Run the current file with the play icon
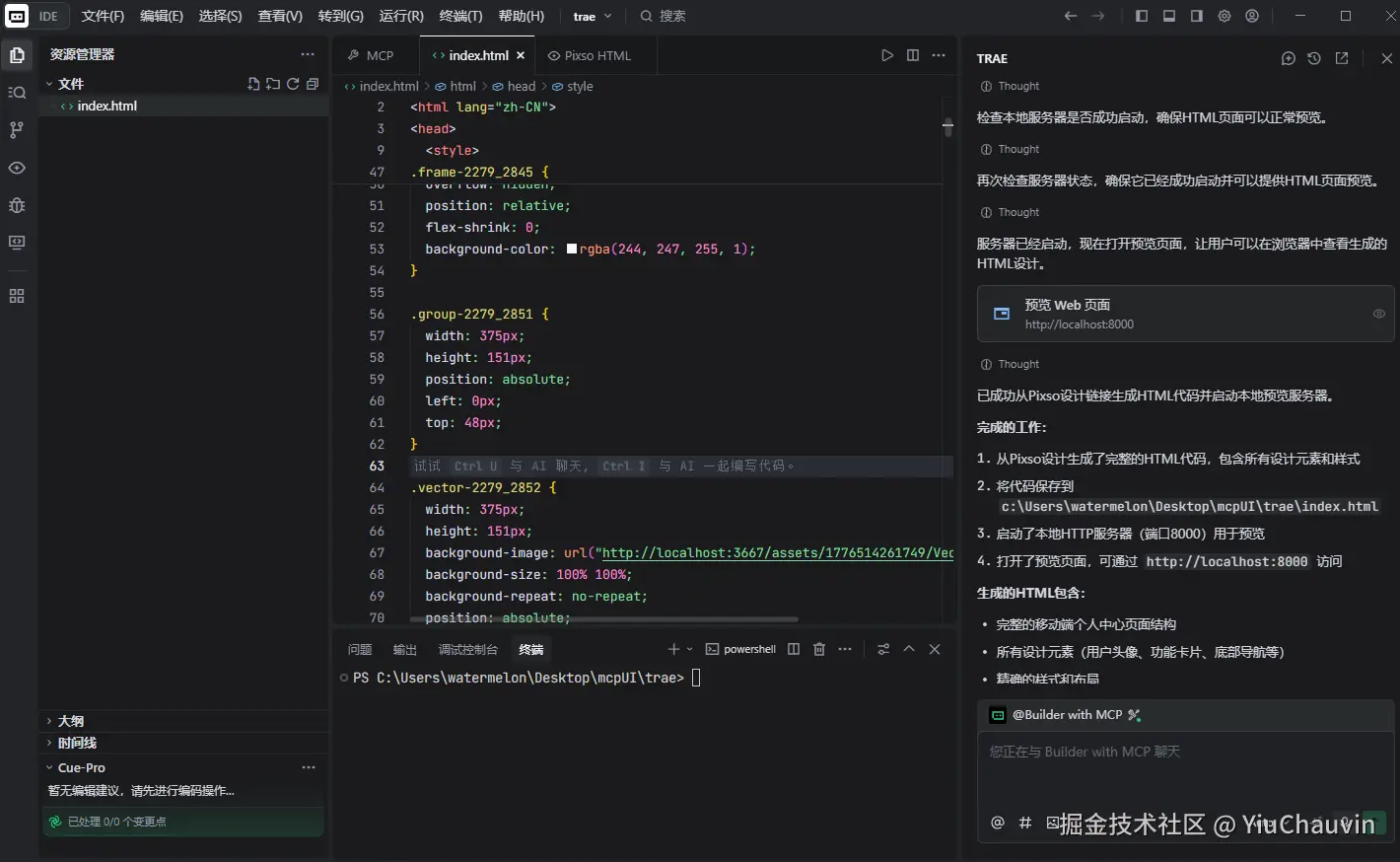 [887, 55]
